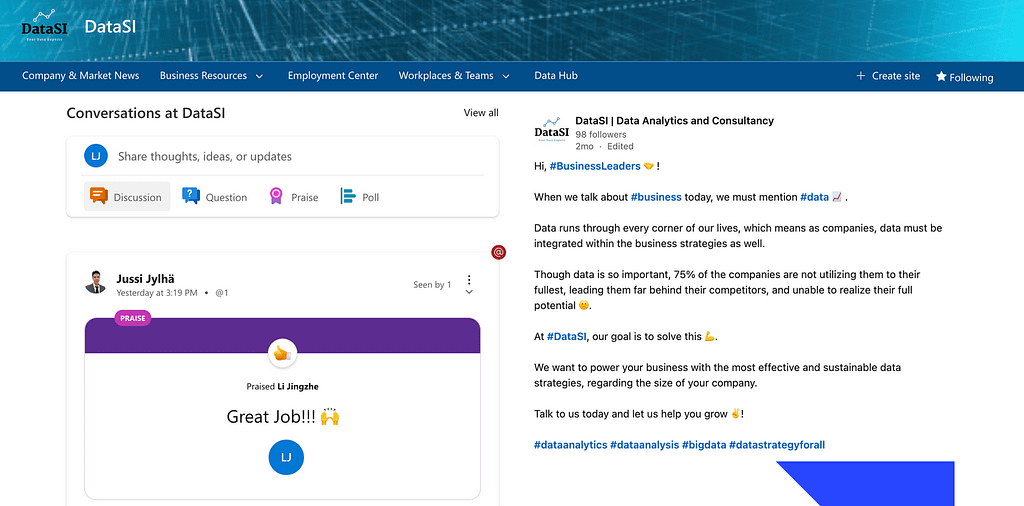The image size is (1024, 506).
Task: Click the Conversations at DataSI heading
Action: click(146, 113)
